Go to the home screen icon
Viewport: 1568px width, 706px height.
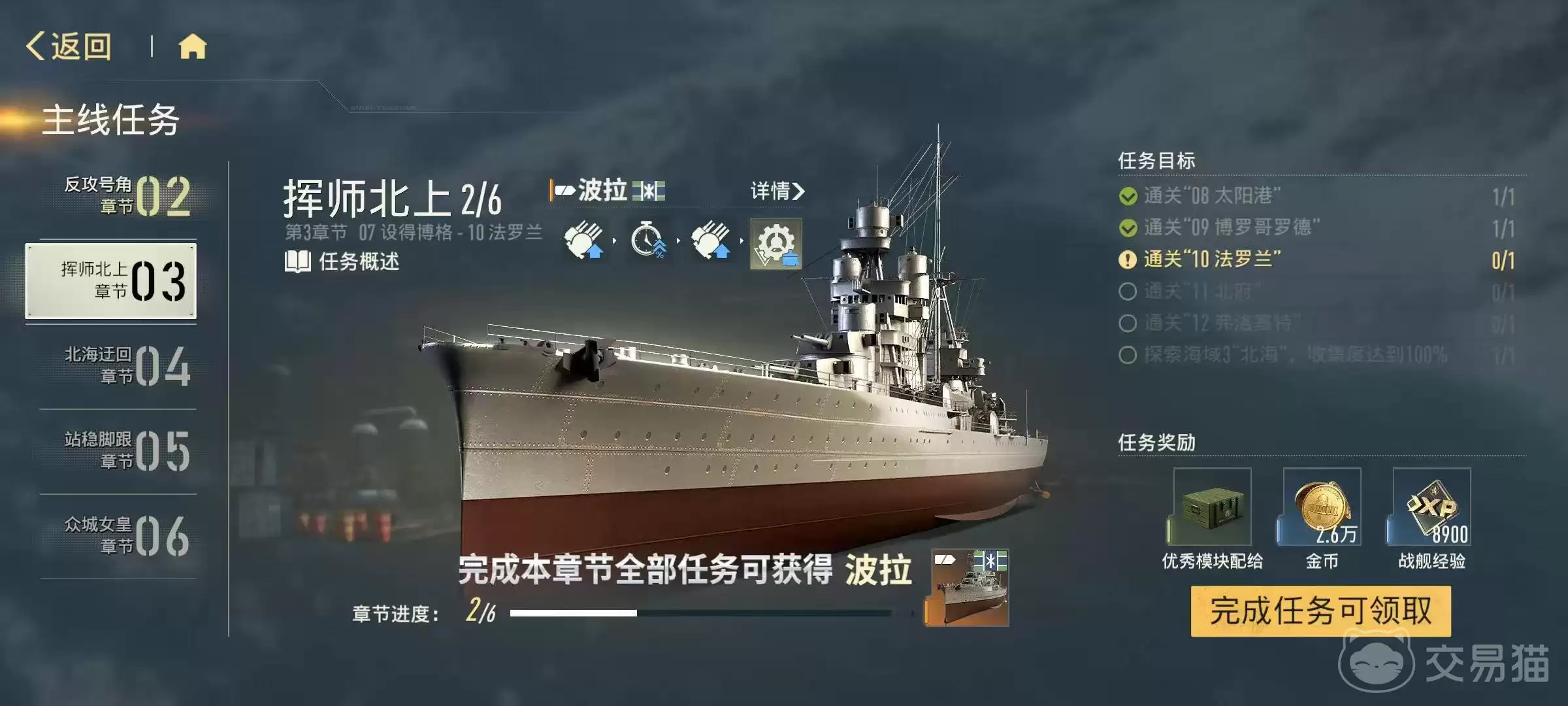(x=193, y=46)
